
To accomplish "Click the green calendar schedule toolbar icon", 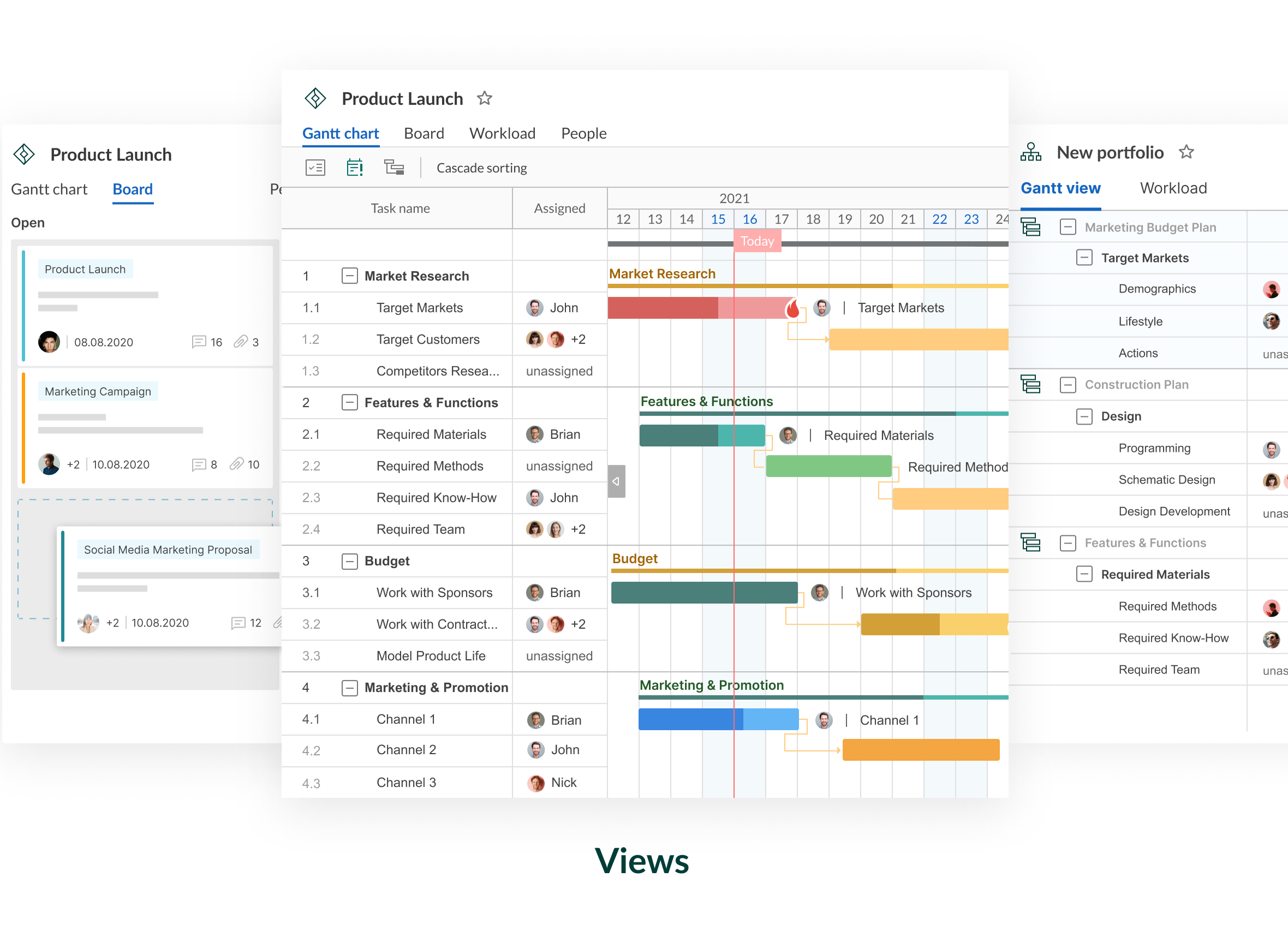I will click(x=355, y=167).
